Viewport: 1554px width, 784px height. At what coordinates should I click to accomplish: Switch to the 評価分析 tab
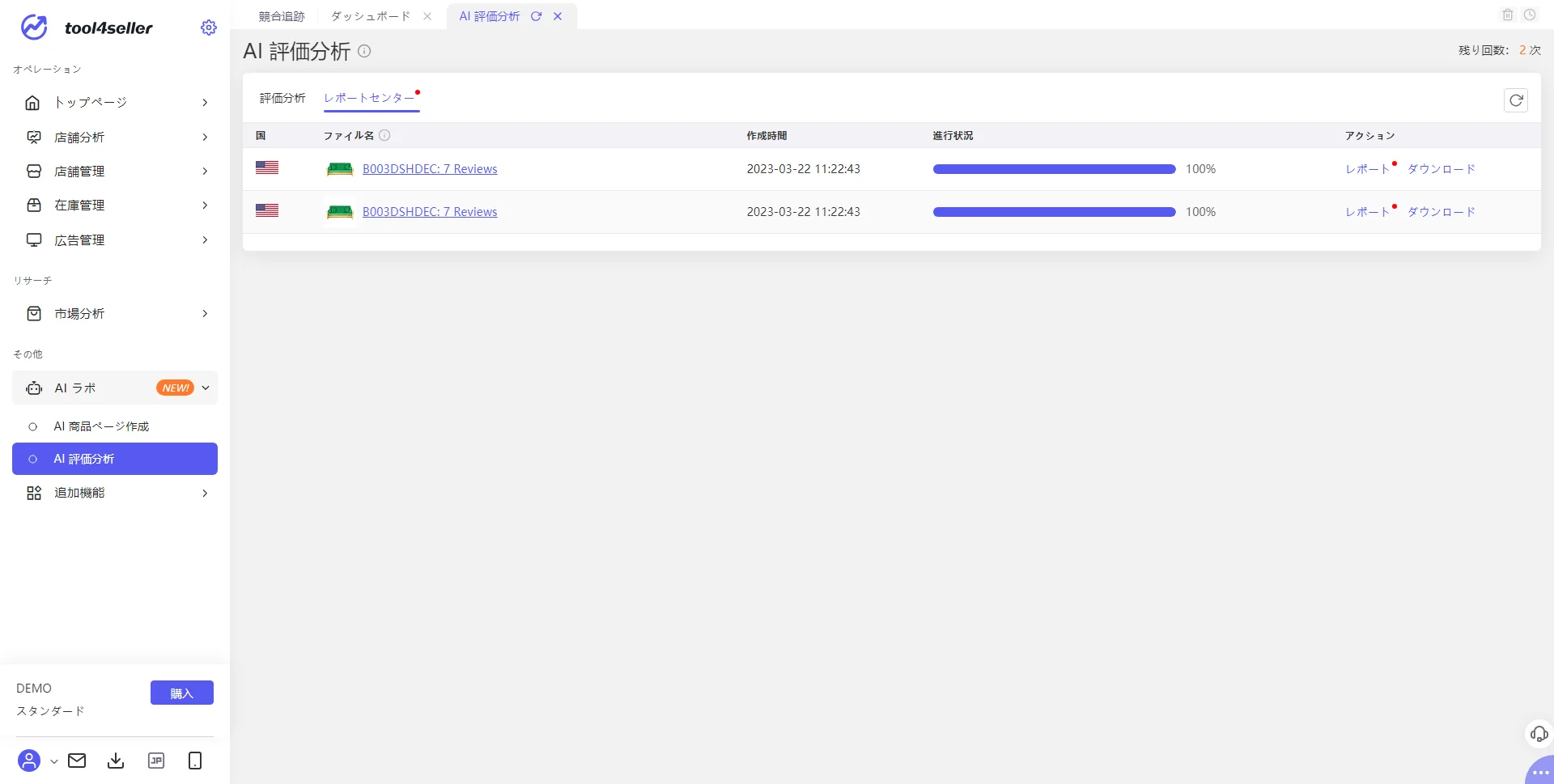[x=282, y=98]
